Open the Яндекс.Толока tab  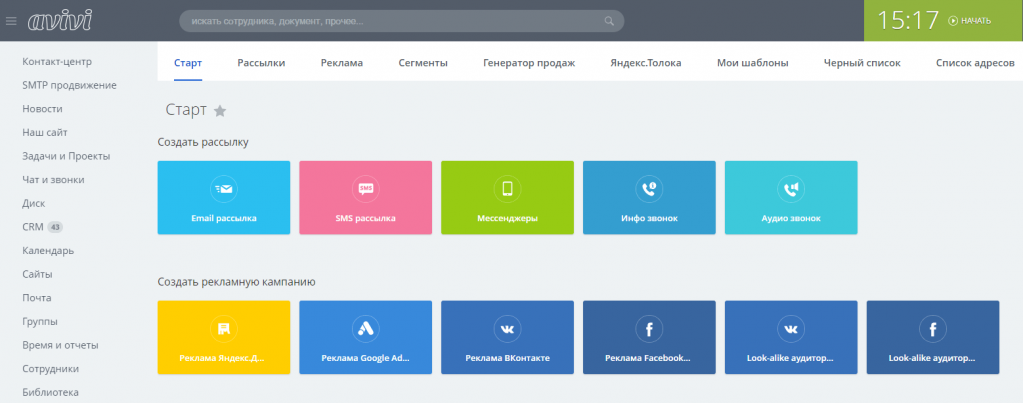tap(646, 63)
